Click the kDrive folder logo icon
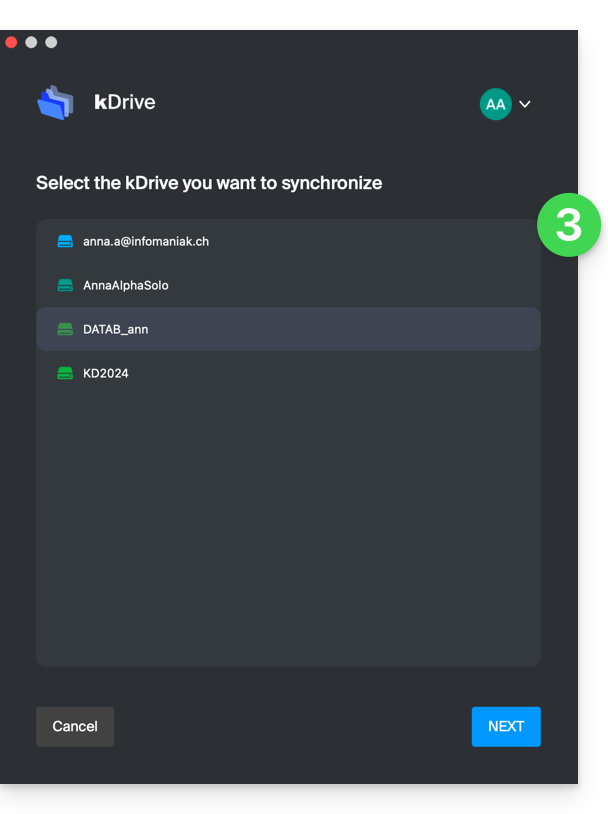608x814 pixels. click(x=55, y=103)
